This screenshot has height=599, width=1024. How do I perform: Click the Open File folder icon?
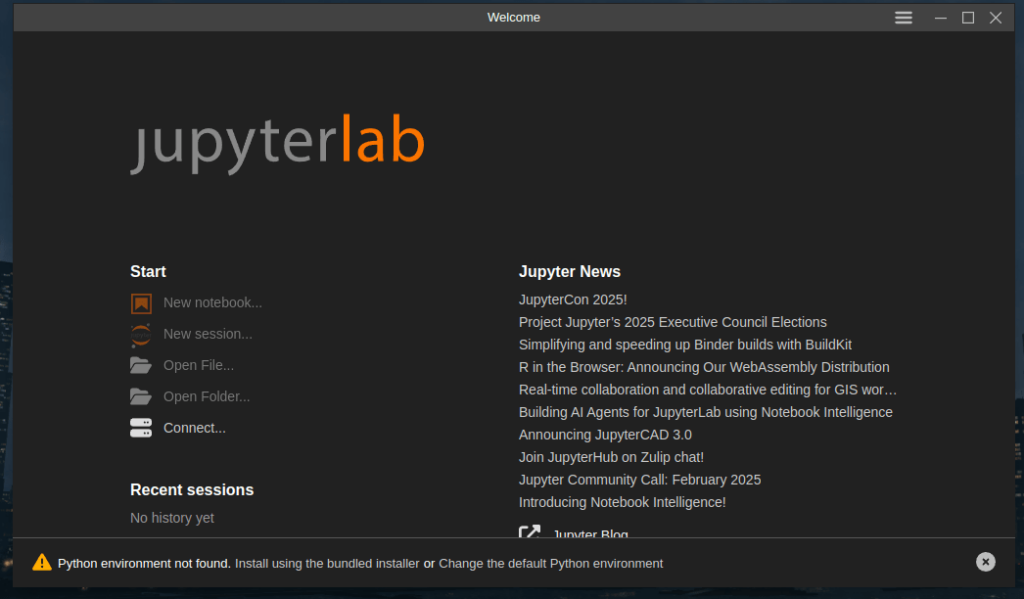coord(141,366)
